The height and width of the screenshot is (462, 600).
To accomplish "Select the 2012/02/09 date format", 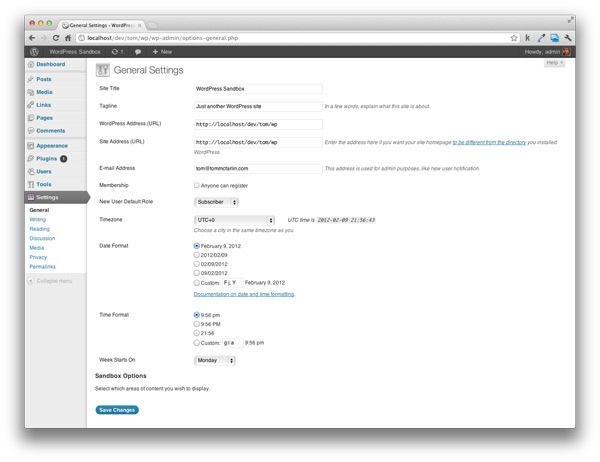I will coord(196,254).
